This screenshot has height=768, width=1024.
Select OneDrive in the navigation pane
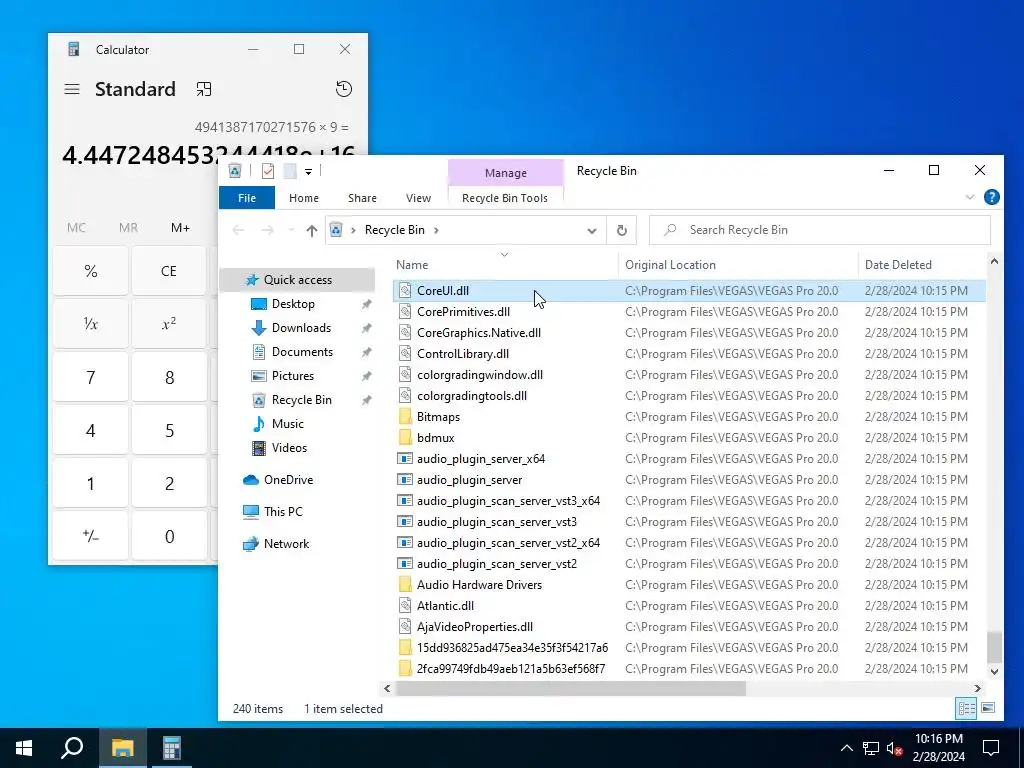click(288, 480)
